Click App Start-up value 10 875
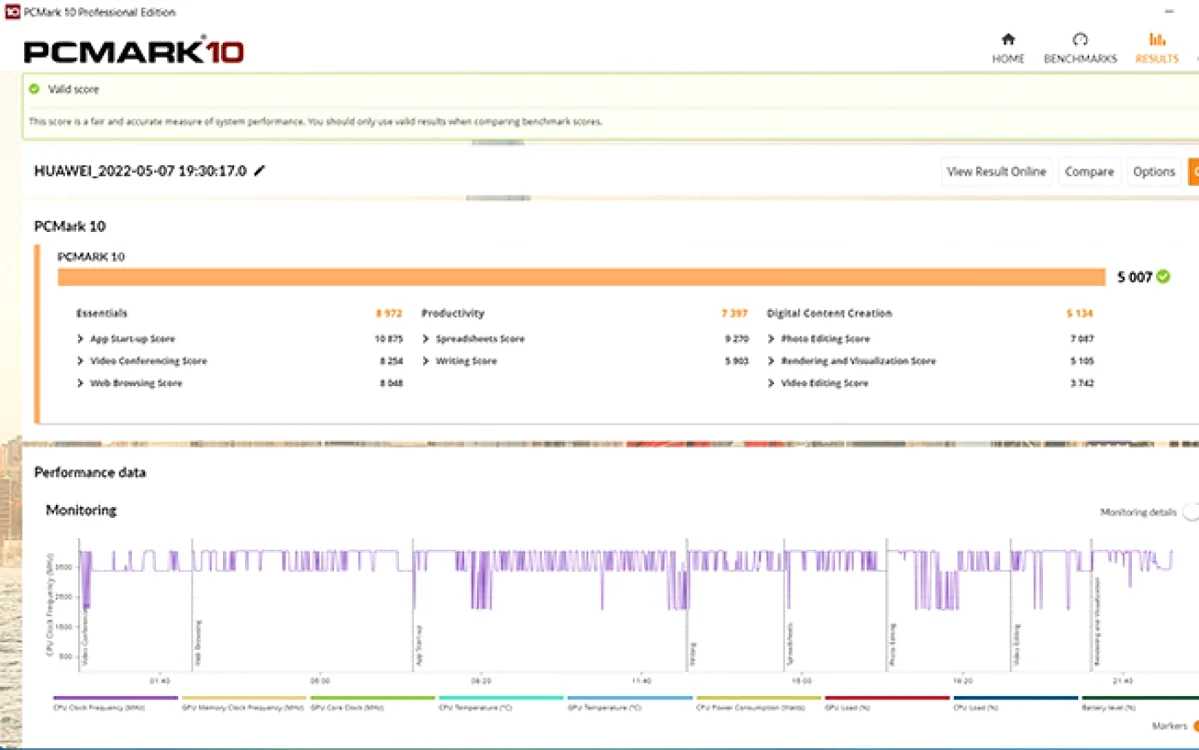This screenshot has height=750, width=1199. click(388, 339)
